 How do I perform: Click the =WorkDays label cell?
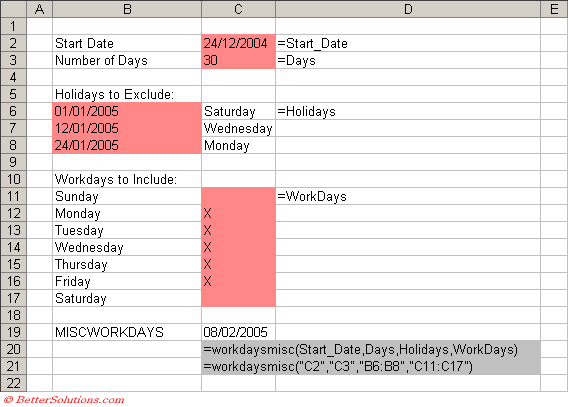click(408, 196)
